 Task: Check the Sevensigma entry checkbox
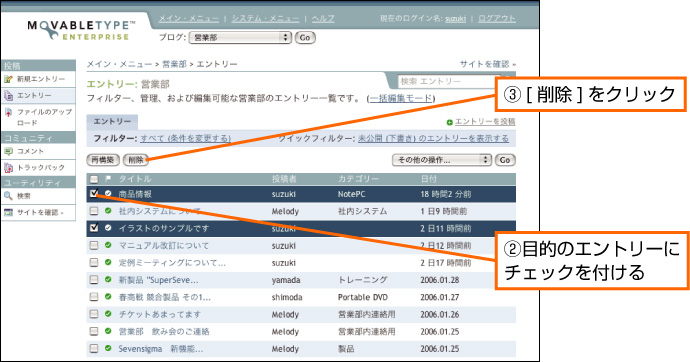[94, 348]
